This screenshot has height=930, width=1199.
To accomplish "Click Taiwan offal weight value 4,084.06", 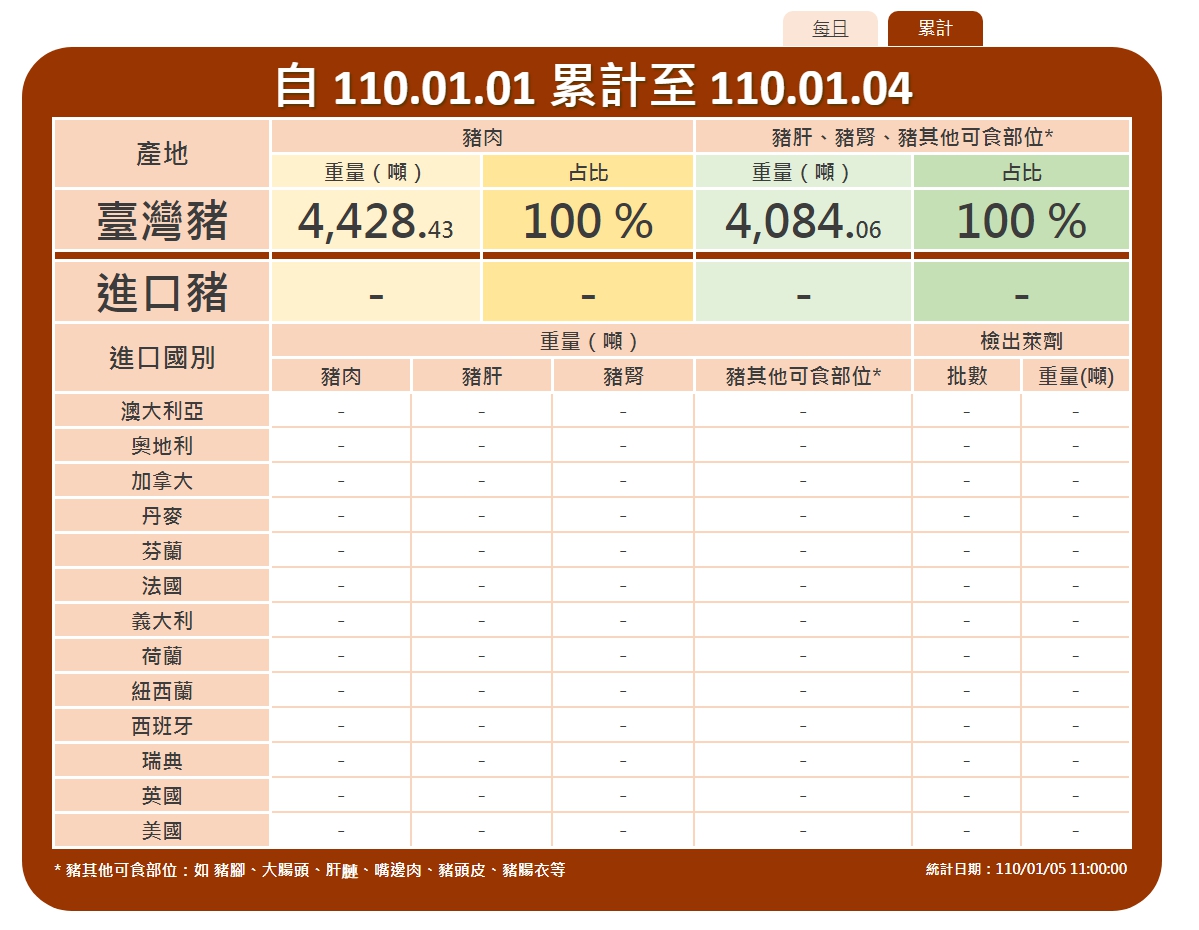I will pyautogui.click(x=803, y=221).
